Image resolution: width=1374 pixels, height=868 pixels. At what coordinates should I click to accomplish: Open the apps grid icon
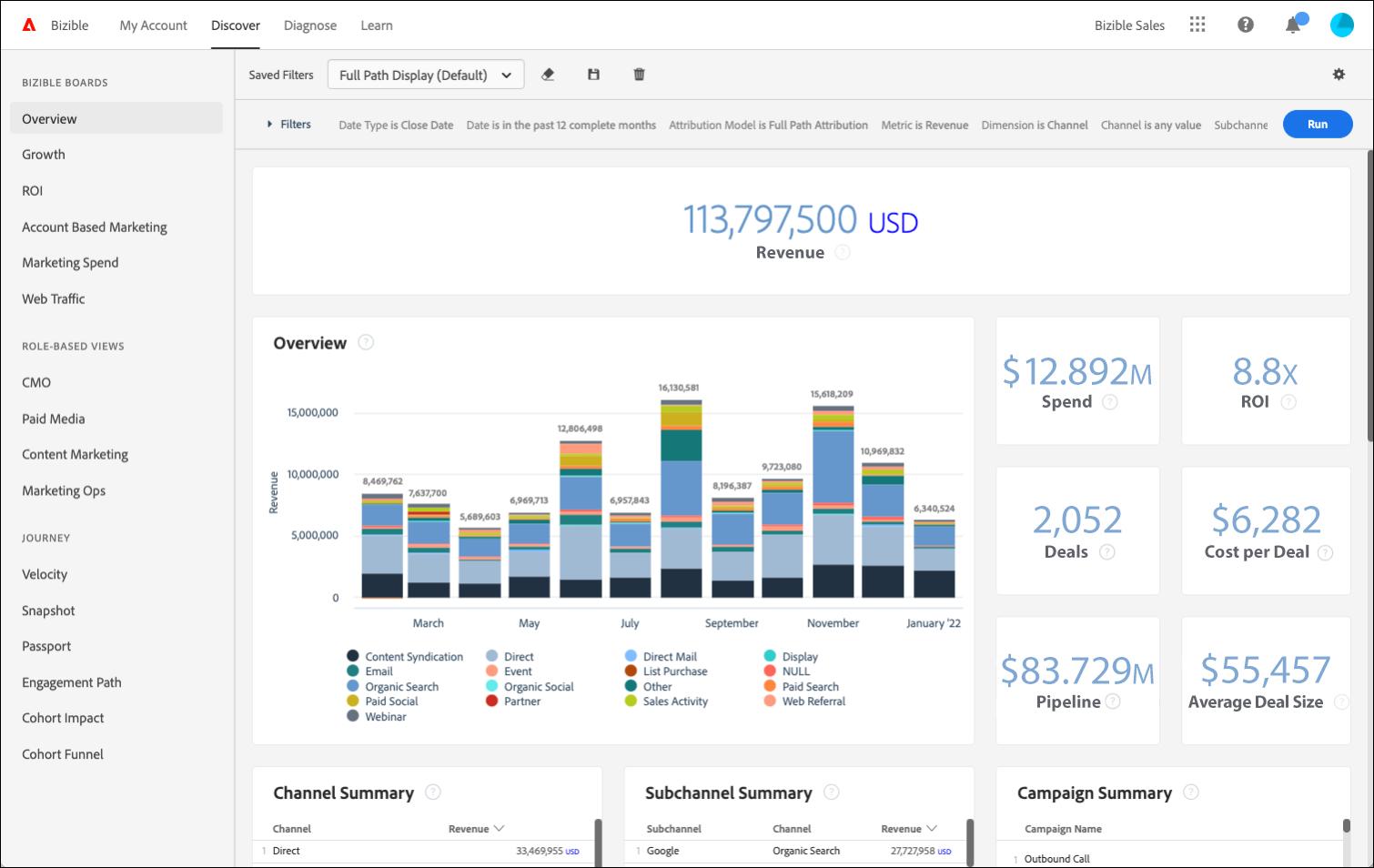(1197, 25)
